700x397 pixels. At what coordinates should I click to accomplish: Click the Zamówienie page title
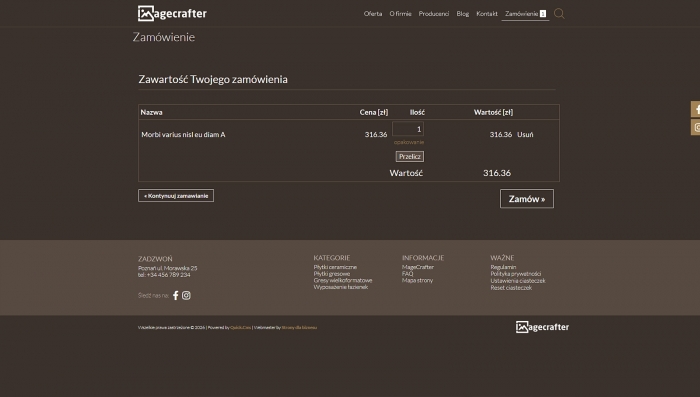164,37
